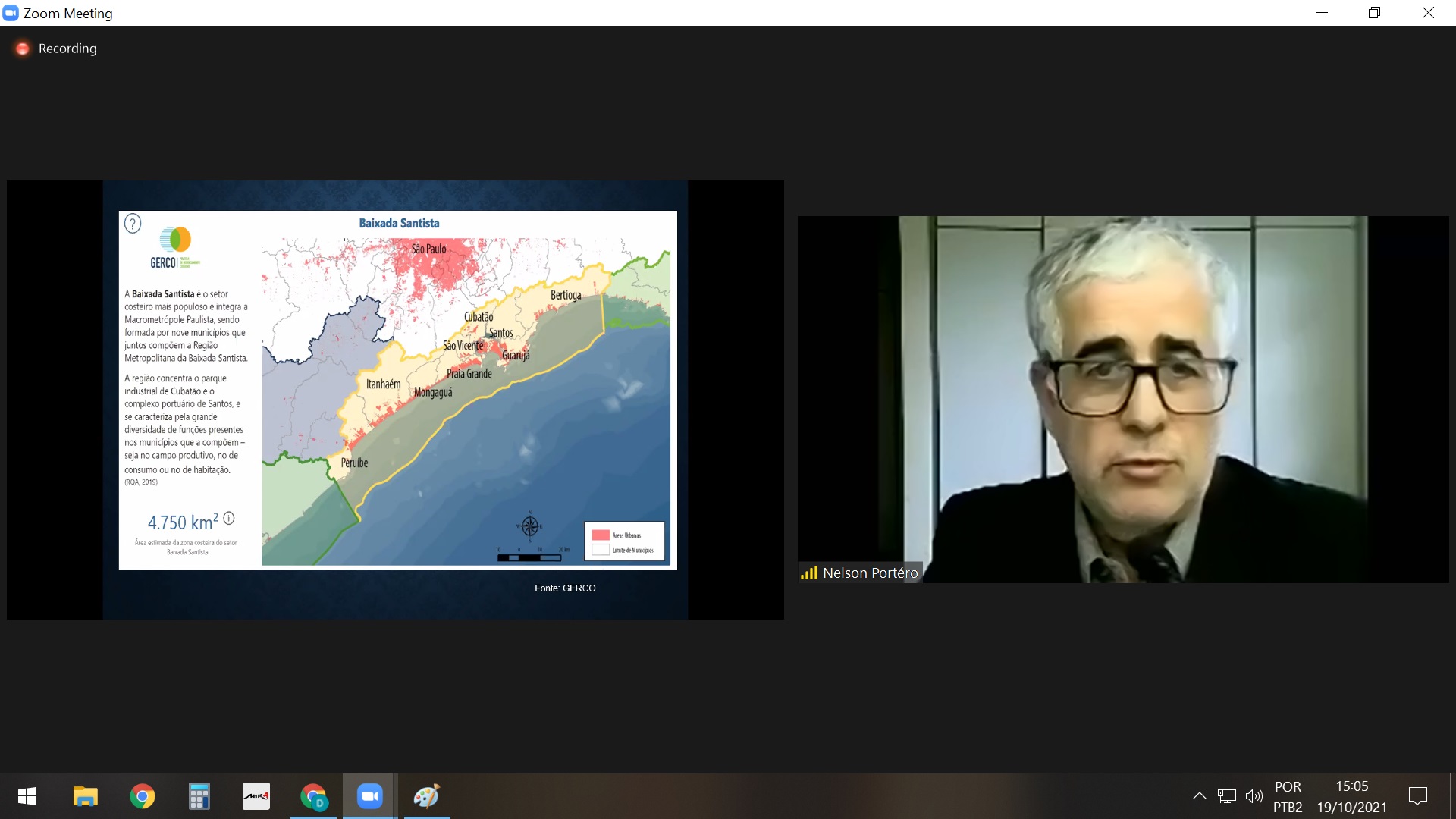Expand hidden system tray icons chevron
This screenshot has height=819, width=1456.
(x=1199, y=796)
